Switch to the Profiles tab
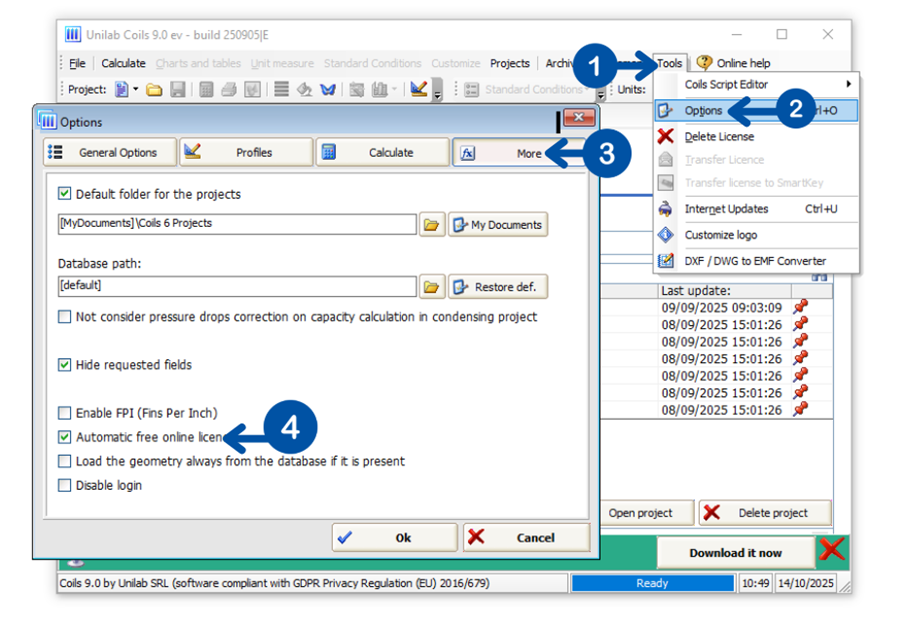The height and width of the screenshot is (628, 906). tap(246, 153)
